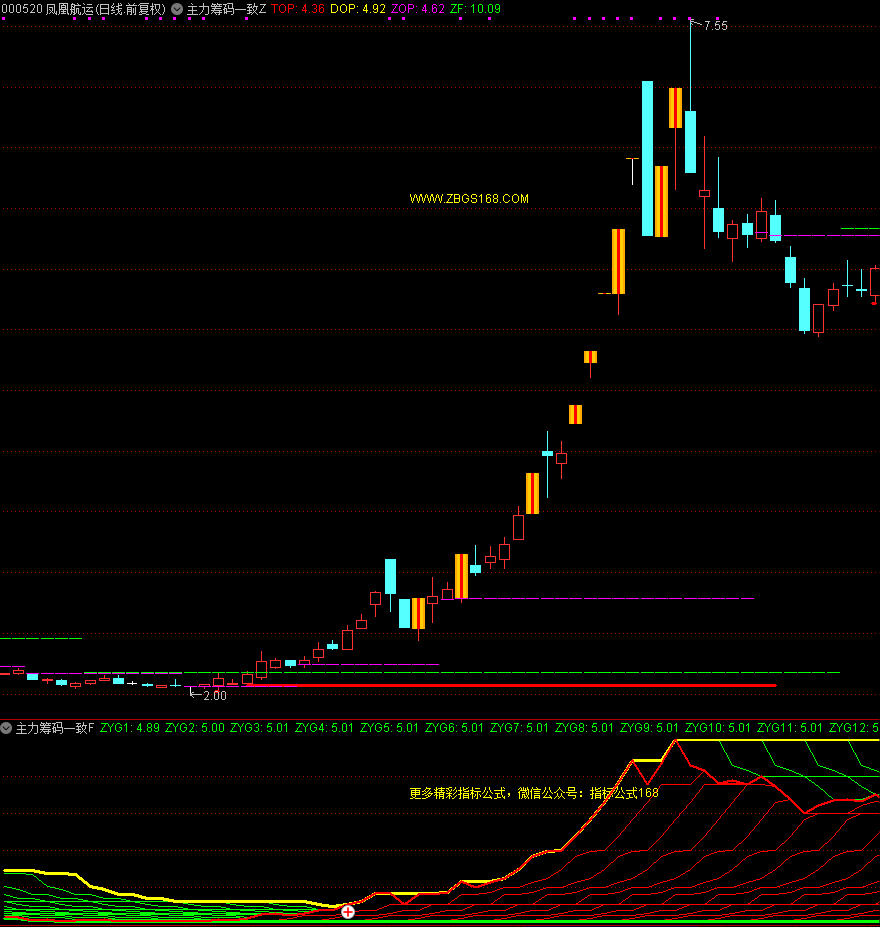
Task: Select the ZF: 10.09 value readout
Action: [x=475, y=8]
